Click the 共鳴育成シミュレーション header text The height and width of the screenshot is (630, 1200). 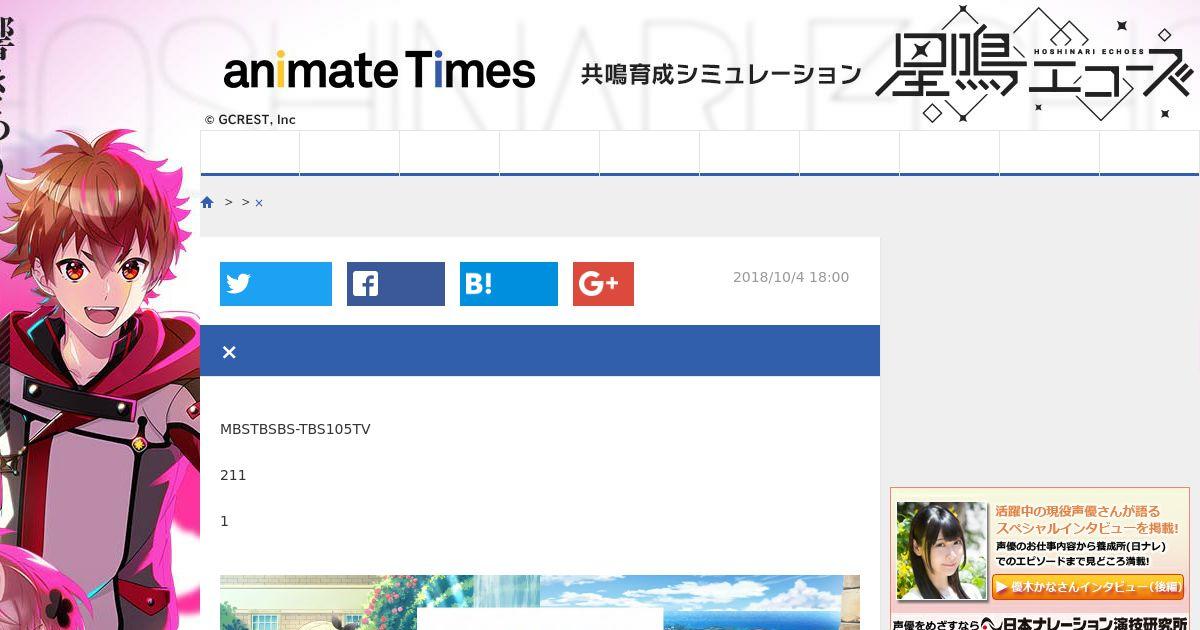click(721, 73)
